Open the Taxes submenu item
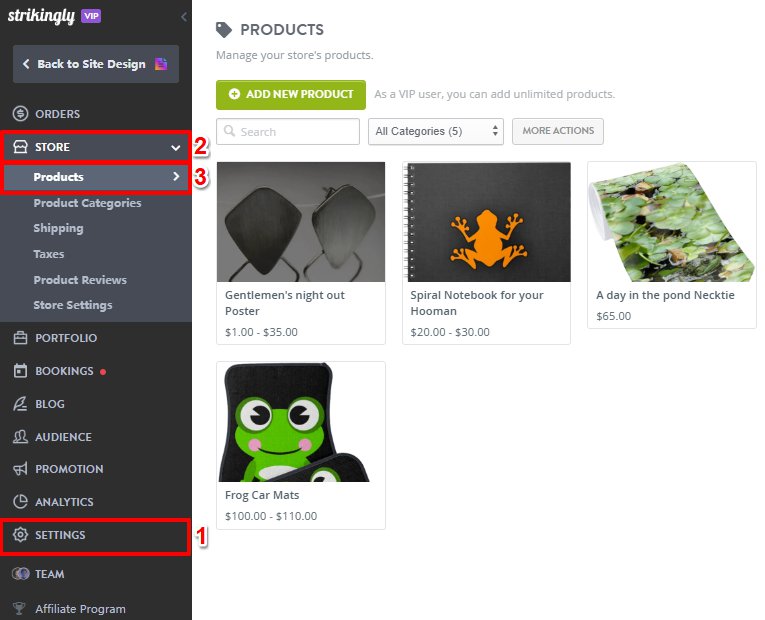 point(49,254)
